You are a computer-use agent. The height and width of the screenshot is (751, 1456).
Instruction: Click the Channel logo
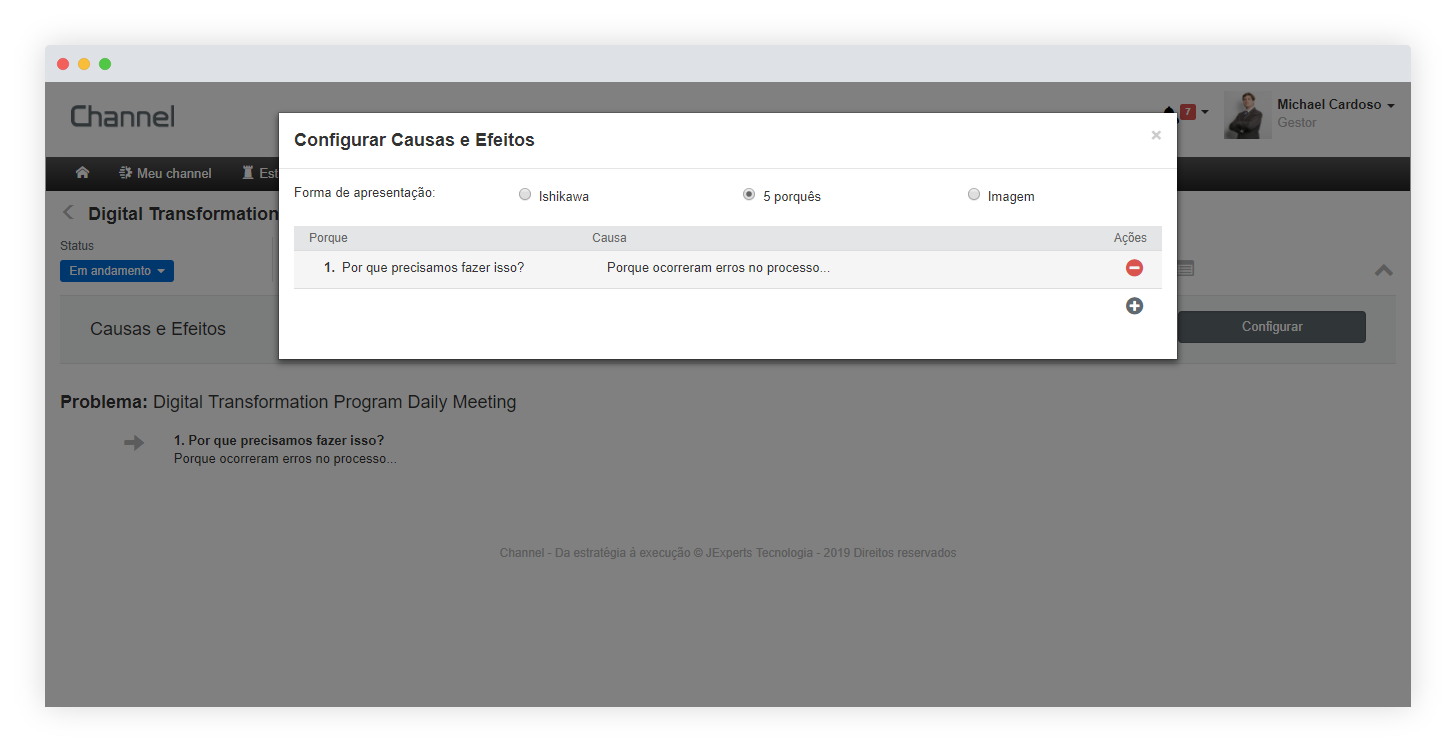[123, 117]
